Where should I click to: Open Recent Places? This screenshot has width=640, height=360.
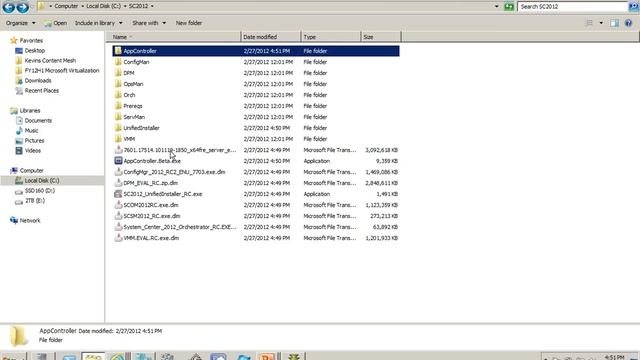(42, 91)
